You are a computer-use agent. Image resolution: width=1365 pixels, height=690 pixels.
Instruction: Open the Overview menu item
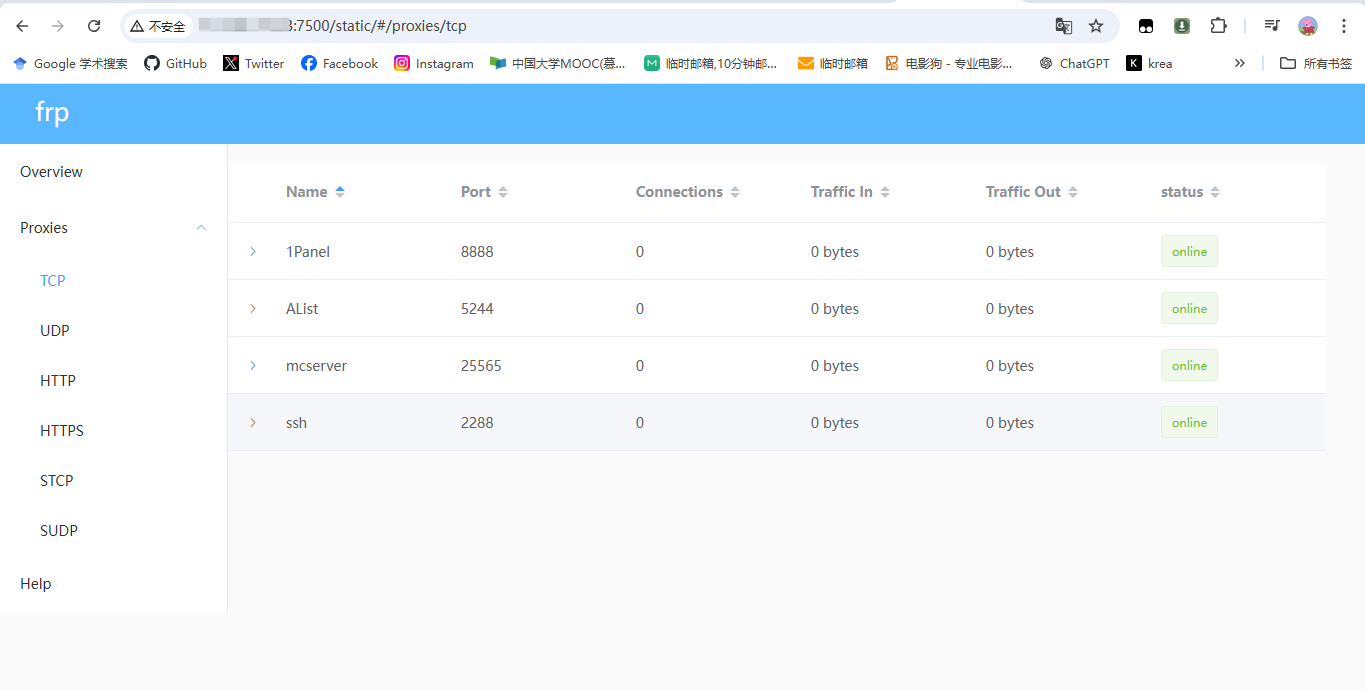51,172
